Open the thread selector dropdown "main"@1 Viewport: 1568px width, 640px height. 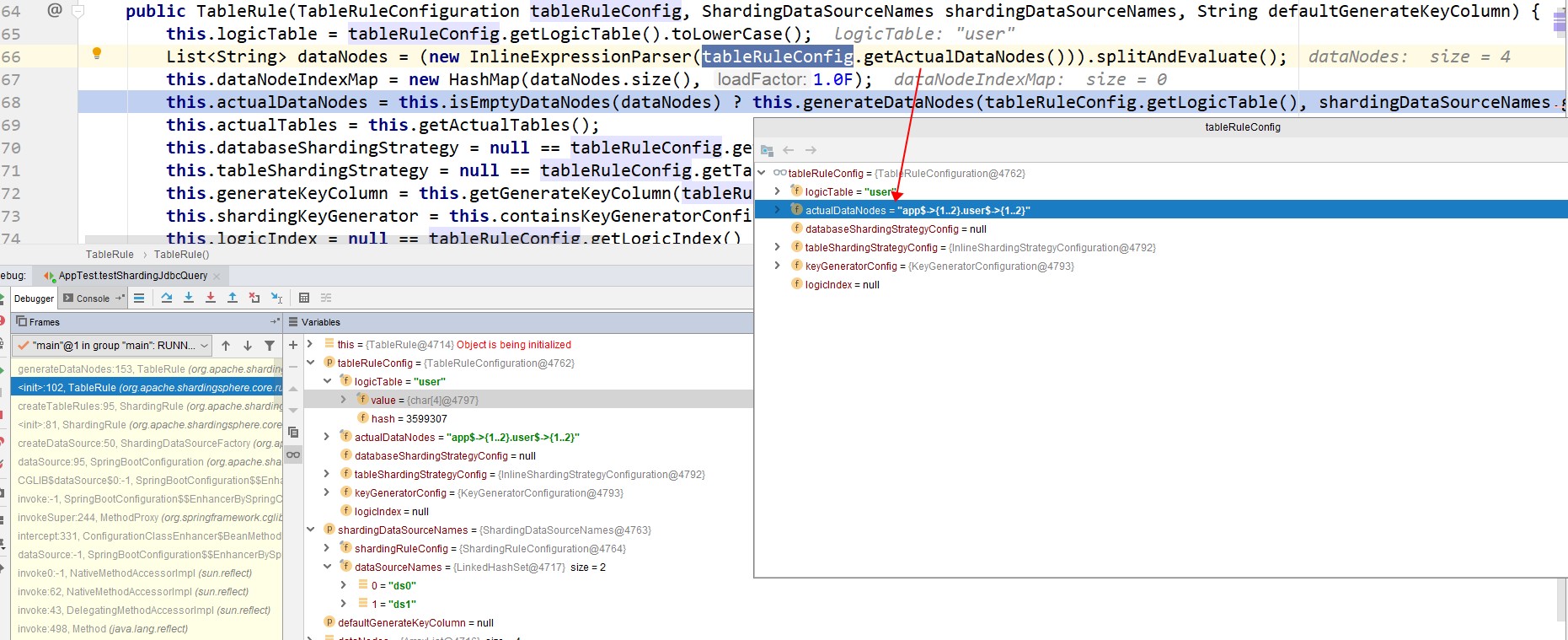point(111,346)
